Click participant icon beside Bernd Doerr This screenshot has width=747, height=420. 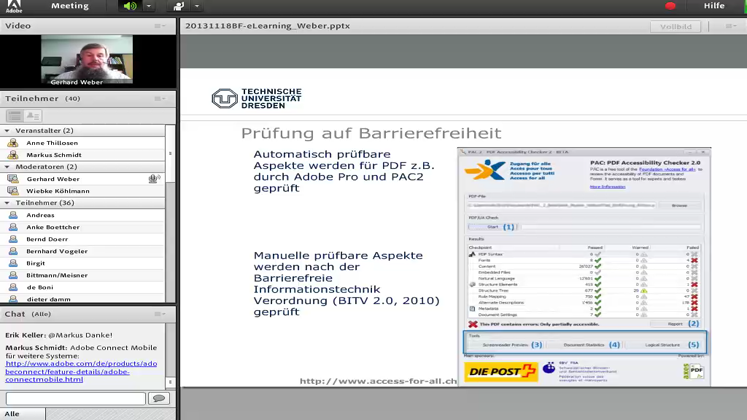[13, 239]
